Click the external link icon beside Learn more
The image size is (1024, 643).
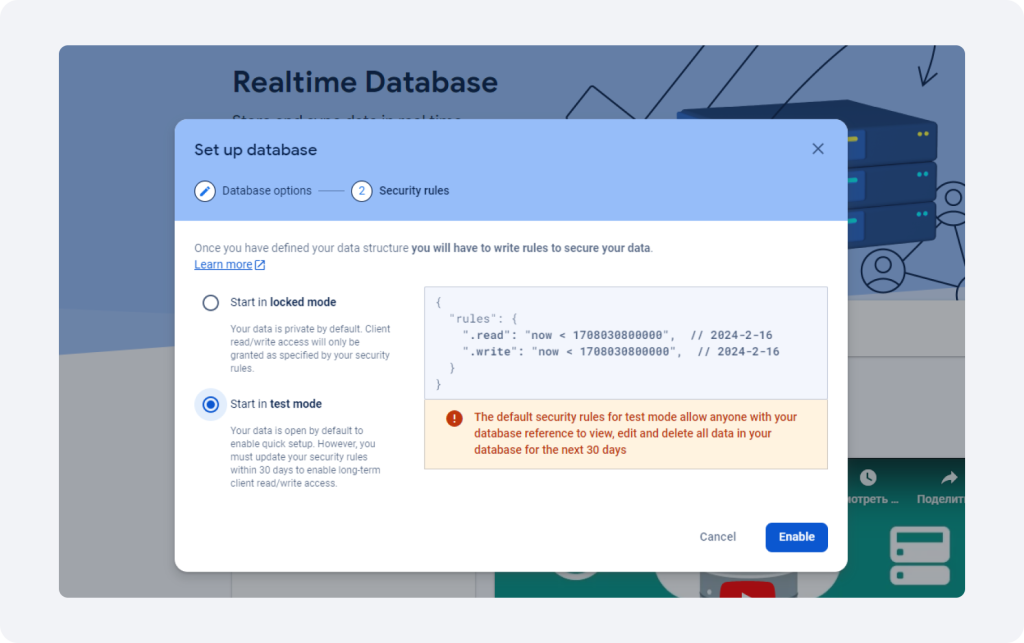pyautogui.click(x=260, y=264)
